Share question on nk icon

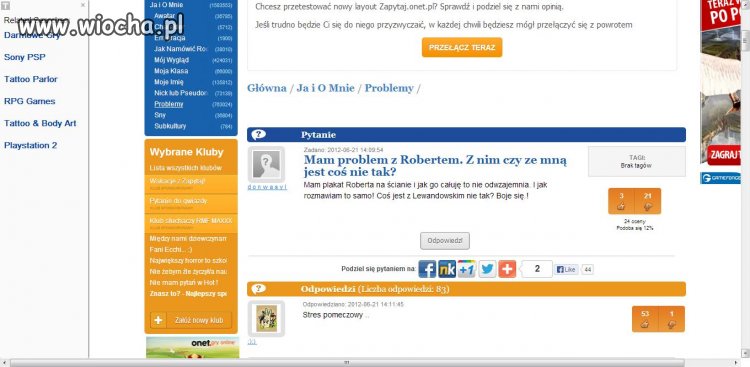[x=447, y=269]
